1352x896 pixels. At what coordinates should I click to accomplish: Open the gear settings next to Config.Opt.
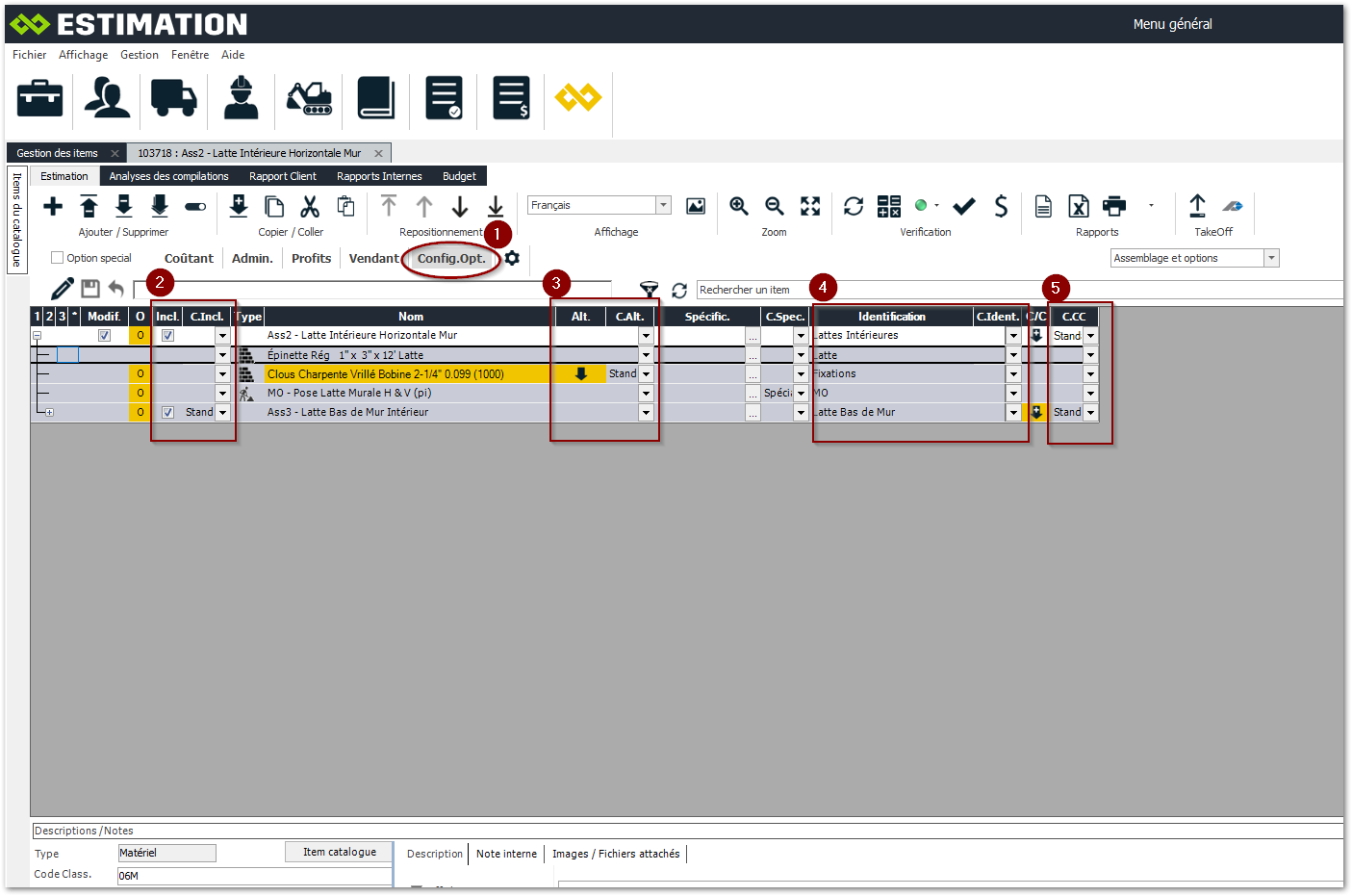click(x=512, y=258)
